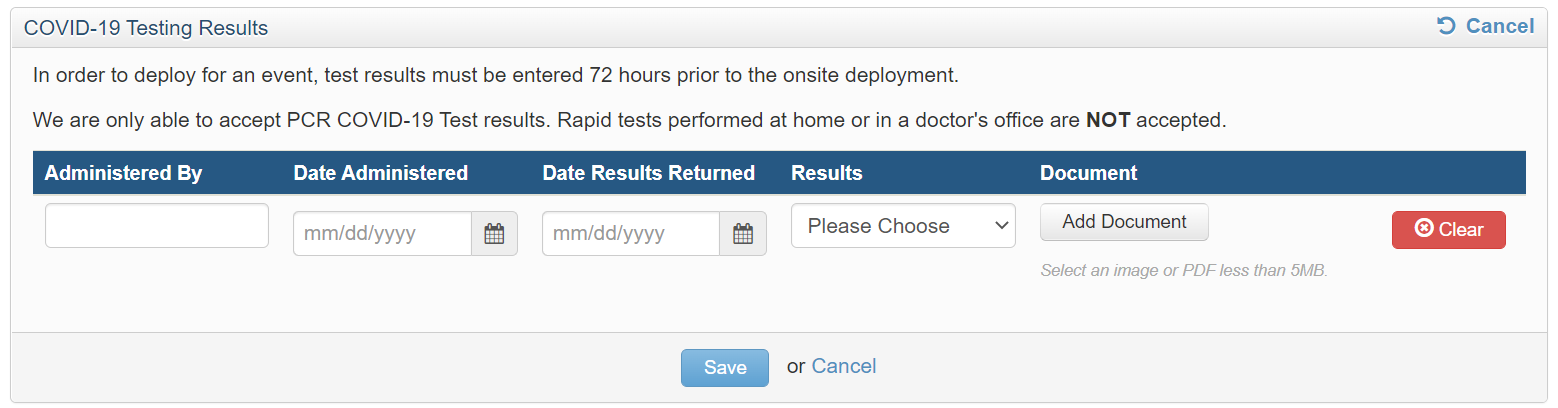Click the Cancel link in panel header
1558x408 pixels.
1499,26
